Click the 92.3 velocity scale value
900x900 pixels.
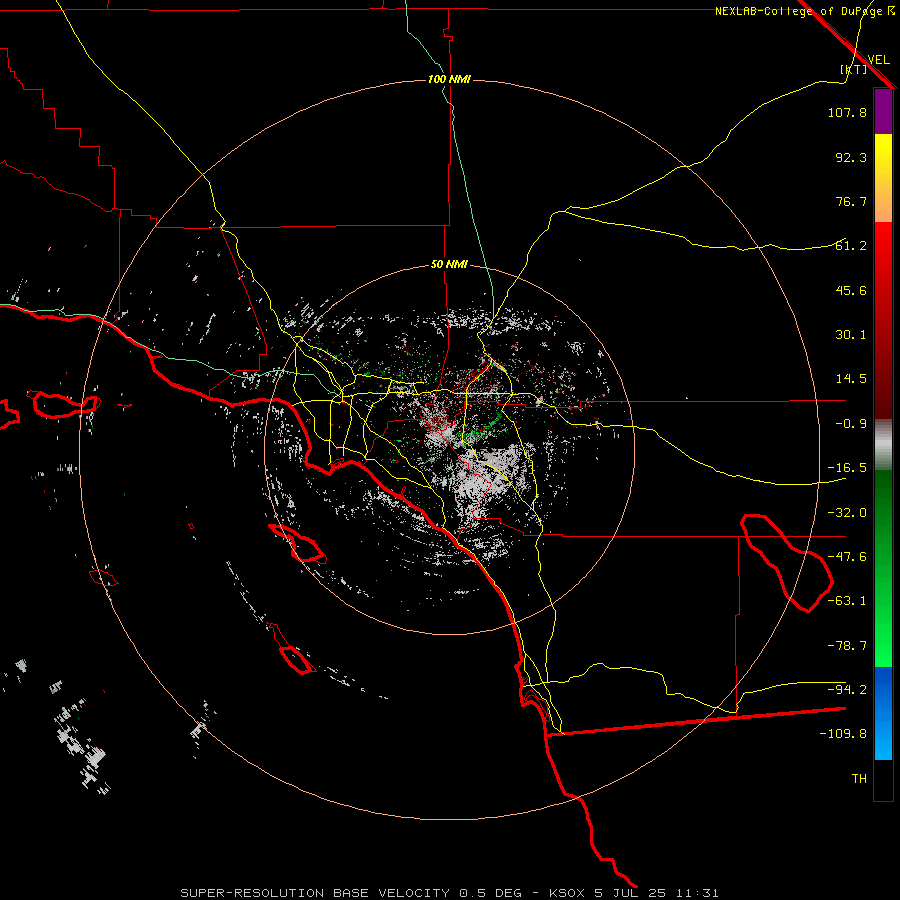tap(851, 157)
